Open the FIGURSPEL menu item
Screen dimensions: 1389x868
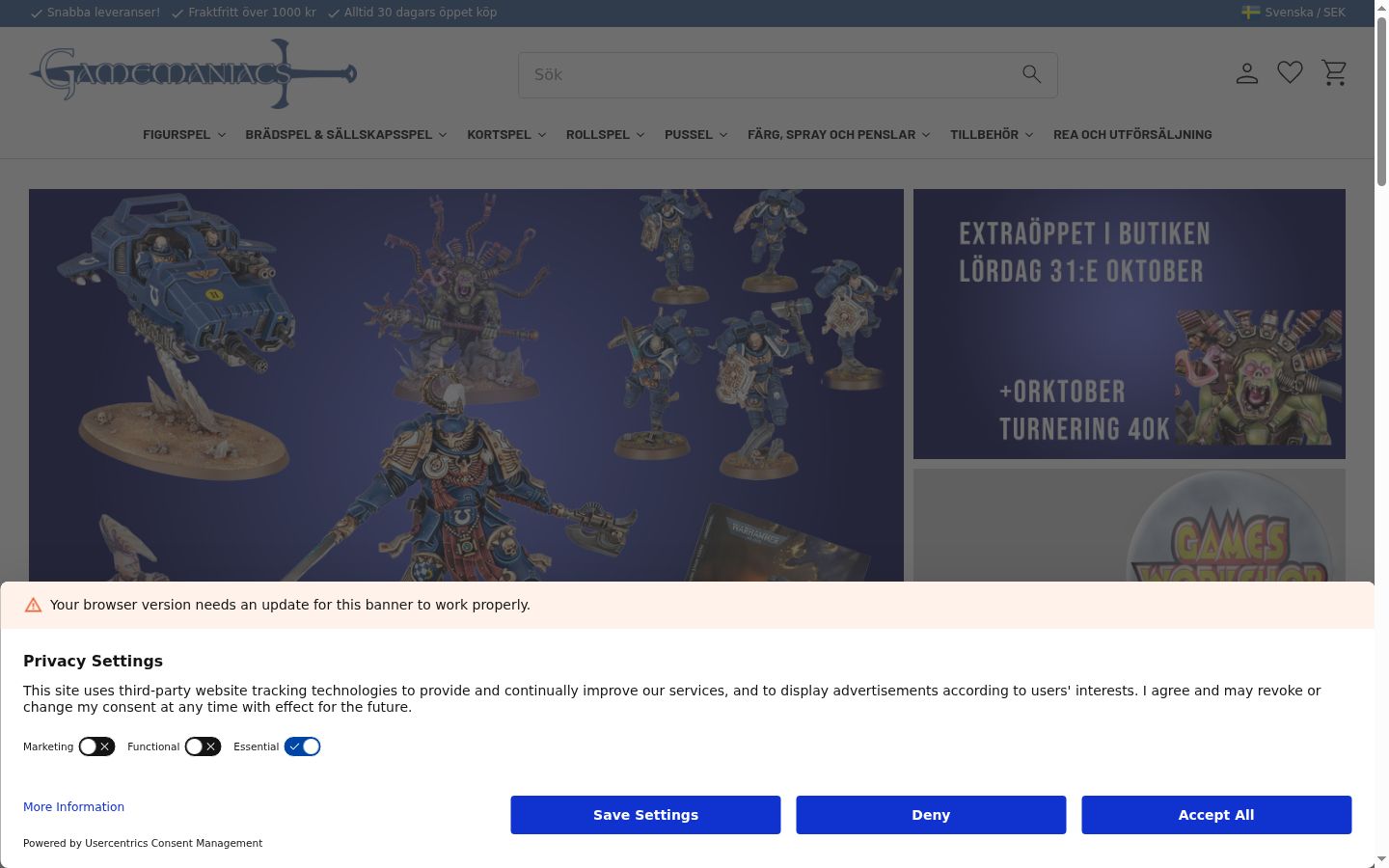click(x=177, y=135)
